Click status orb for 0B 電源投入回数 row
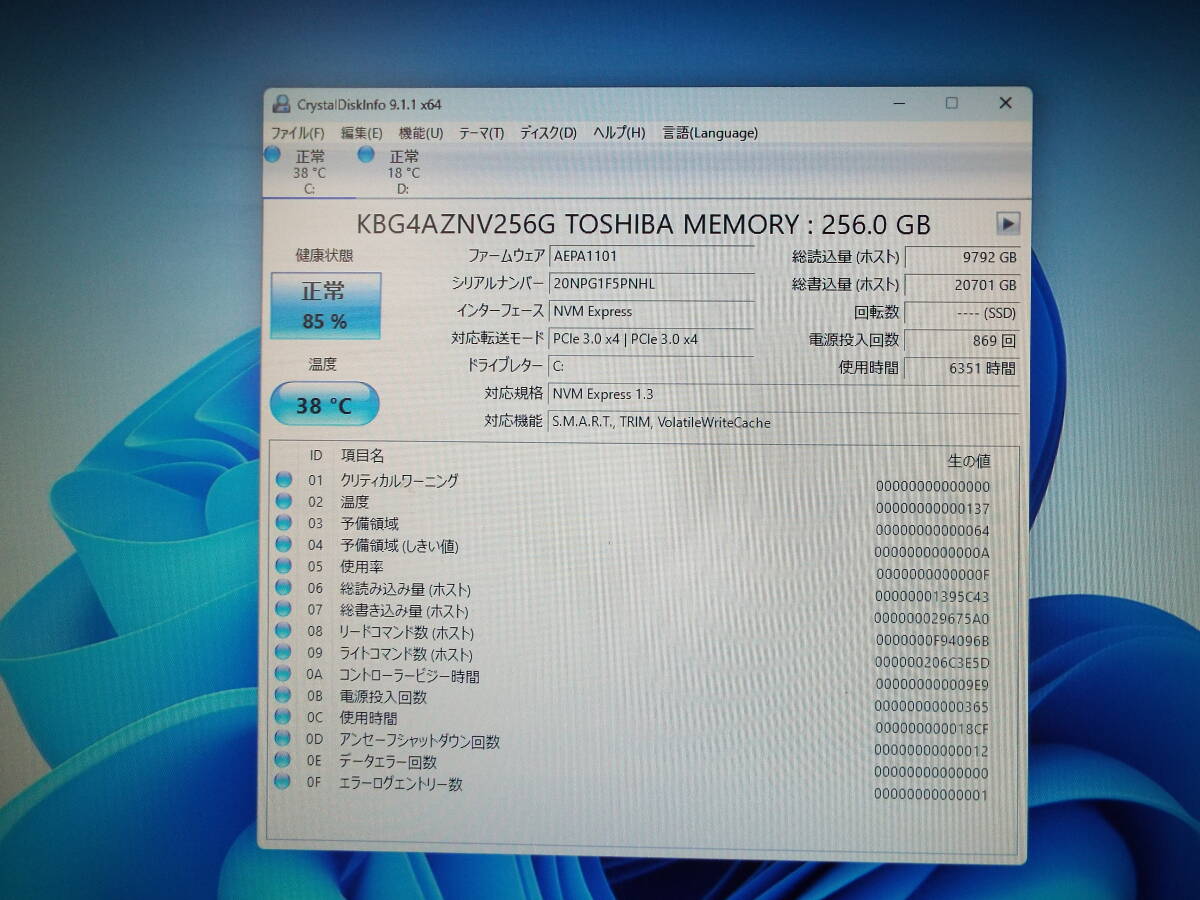The height and width of the screenshot is (900, 1200). pyautogui.click(x=283, y=696)
